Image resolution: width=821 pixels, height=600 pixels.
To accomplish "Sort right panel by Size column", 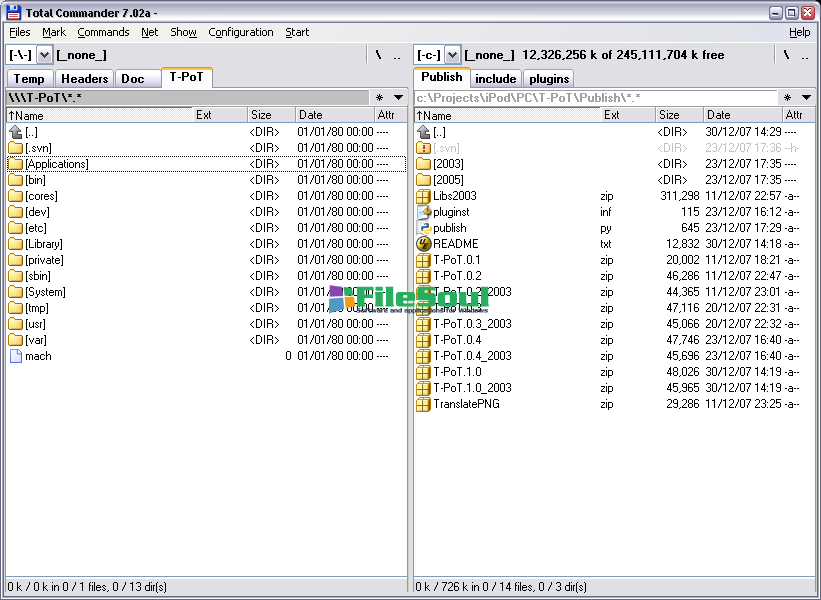I will 679,115.
